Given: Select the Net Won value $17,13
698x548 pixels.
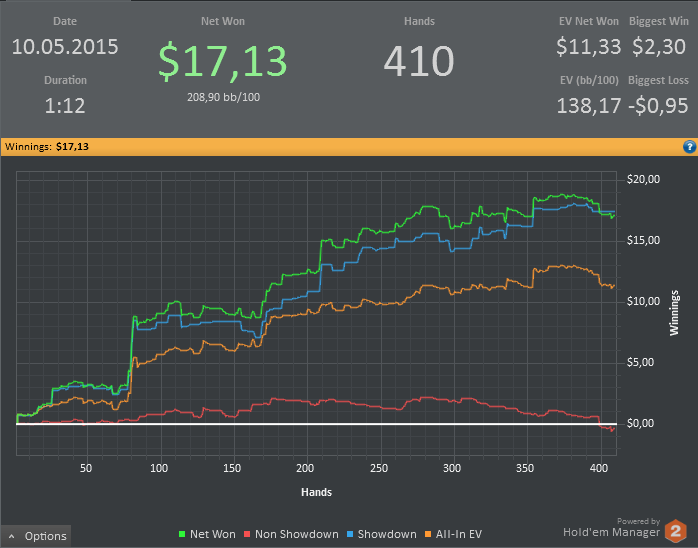Looking at the screenshot, I should (223, 61).
